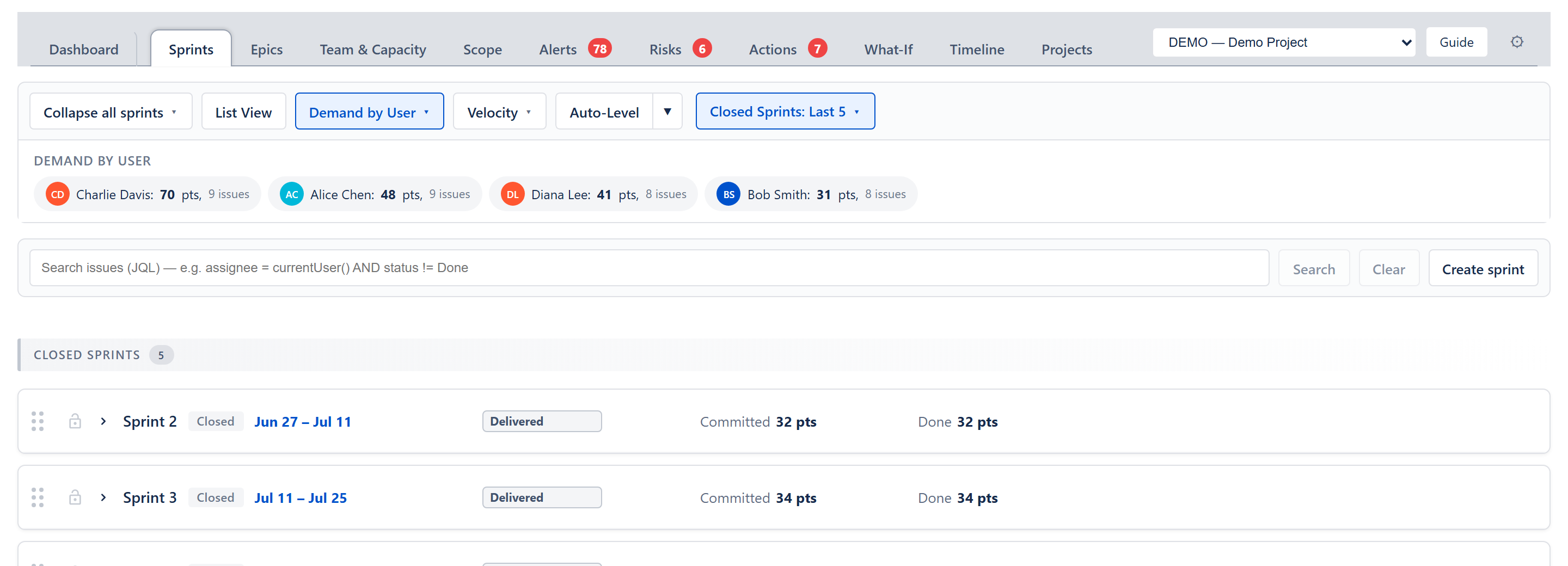Open Auto-Level arrow dropdown
The width and height of the screenshot is (1568, 566).
667,112
